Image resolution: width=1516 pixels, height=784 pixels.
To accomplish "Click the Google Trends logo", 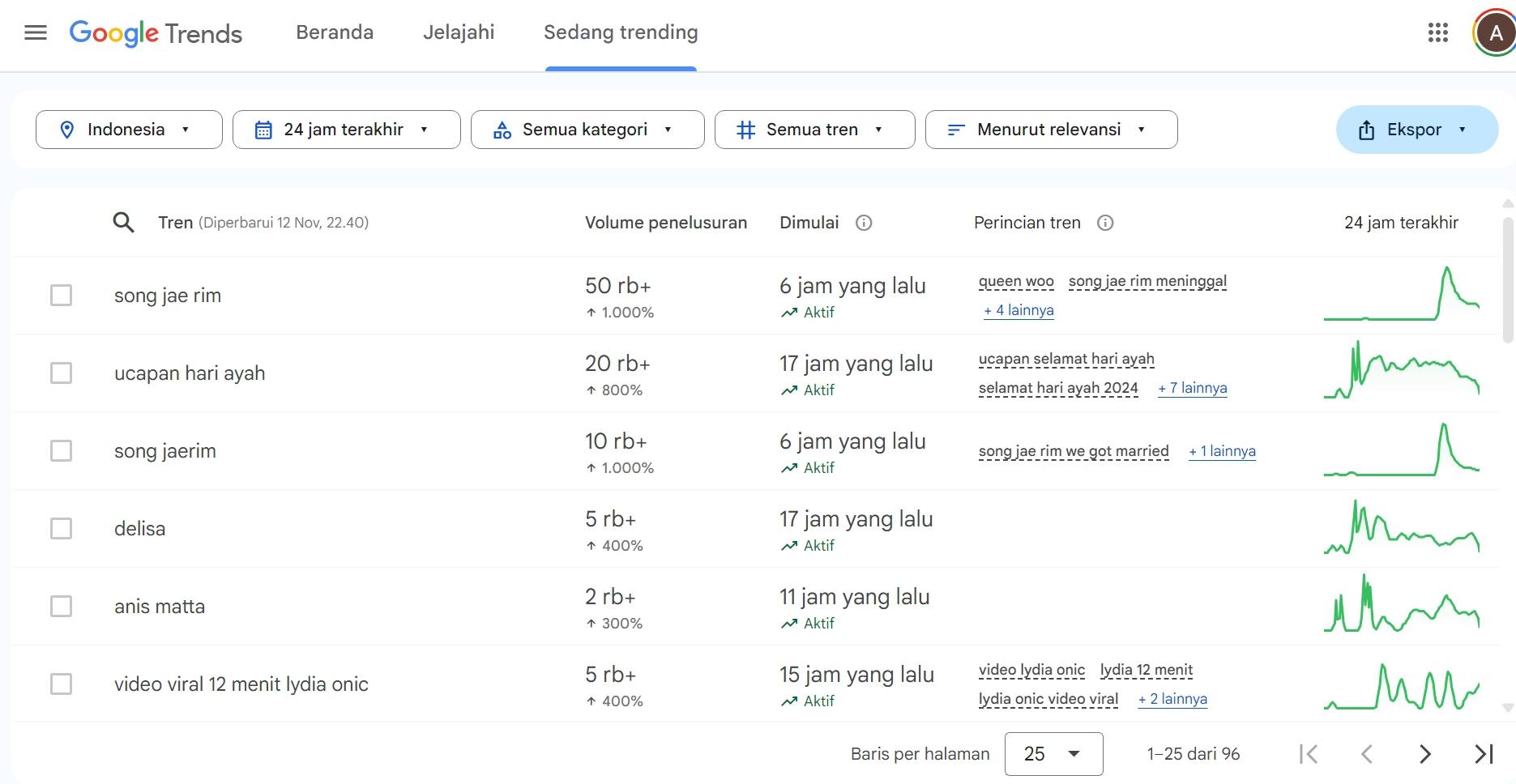I will click(156, 33).
